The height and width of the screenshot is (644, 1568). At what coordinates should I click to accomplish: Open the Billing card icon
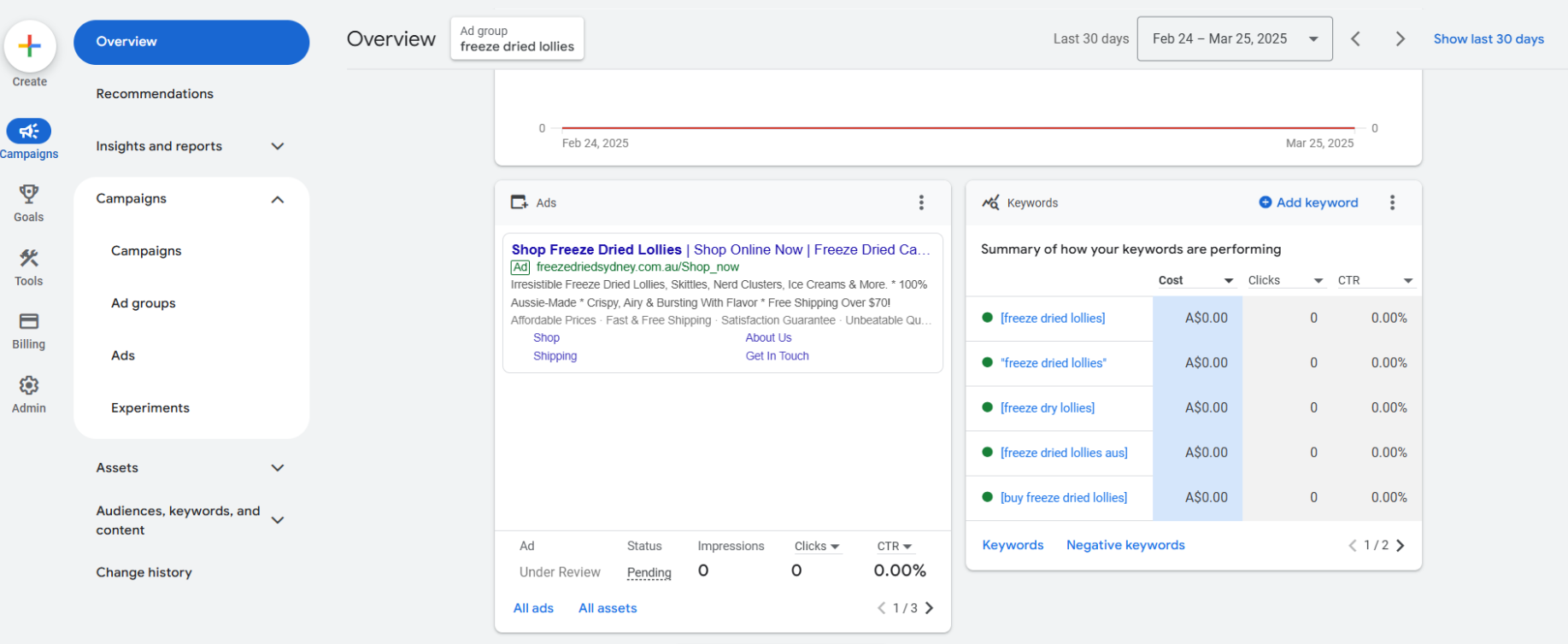point(29,322)
